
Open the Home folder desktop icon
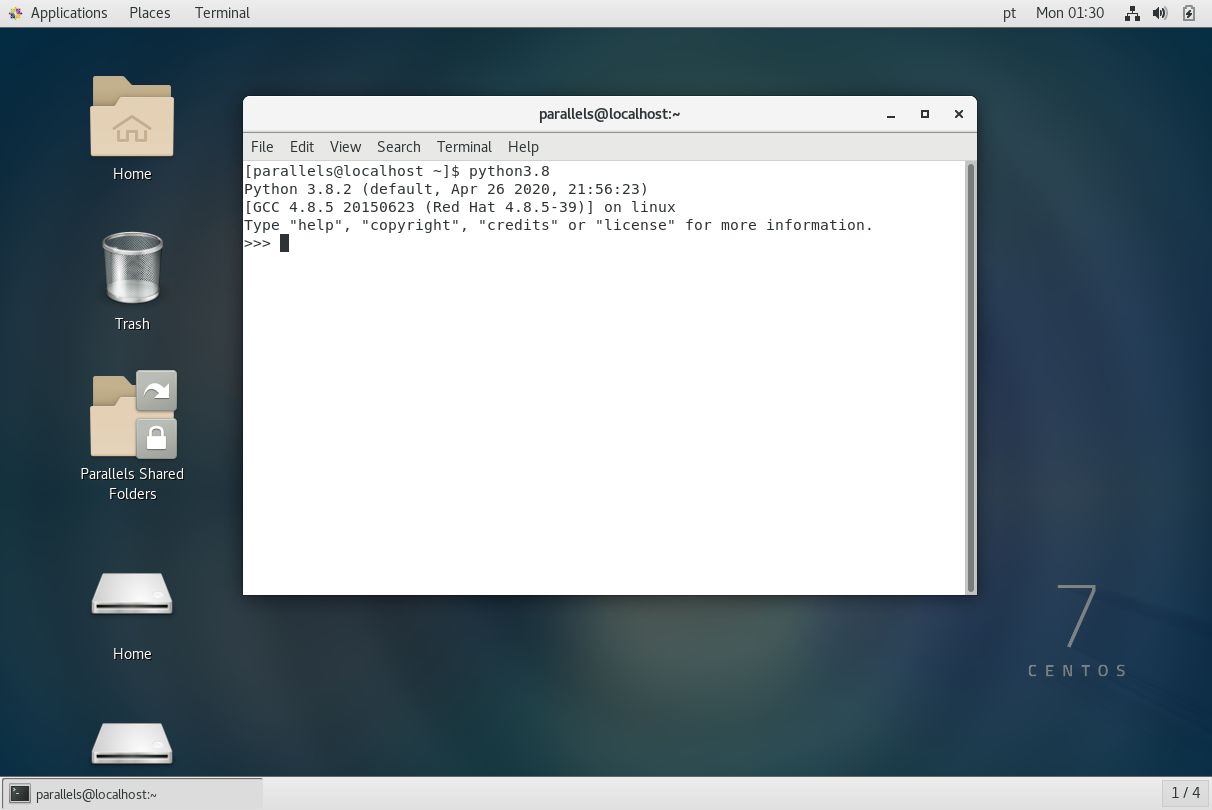click(131, 117)
